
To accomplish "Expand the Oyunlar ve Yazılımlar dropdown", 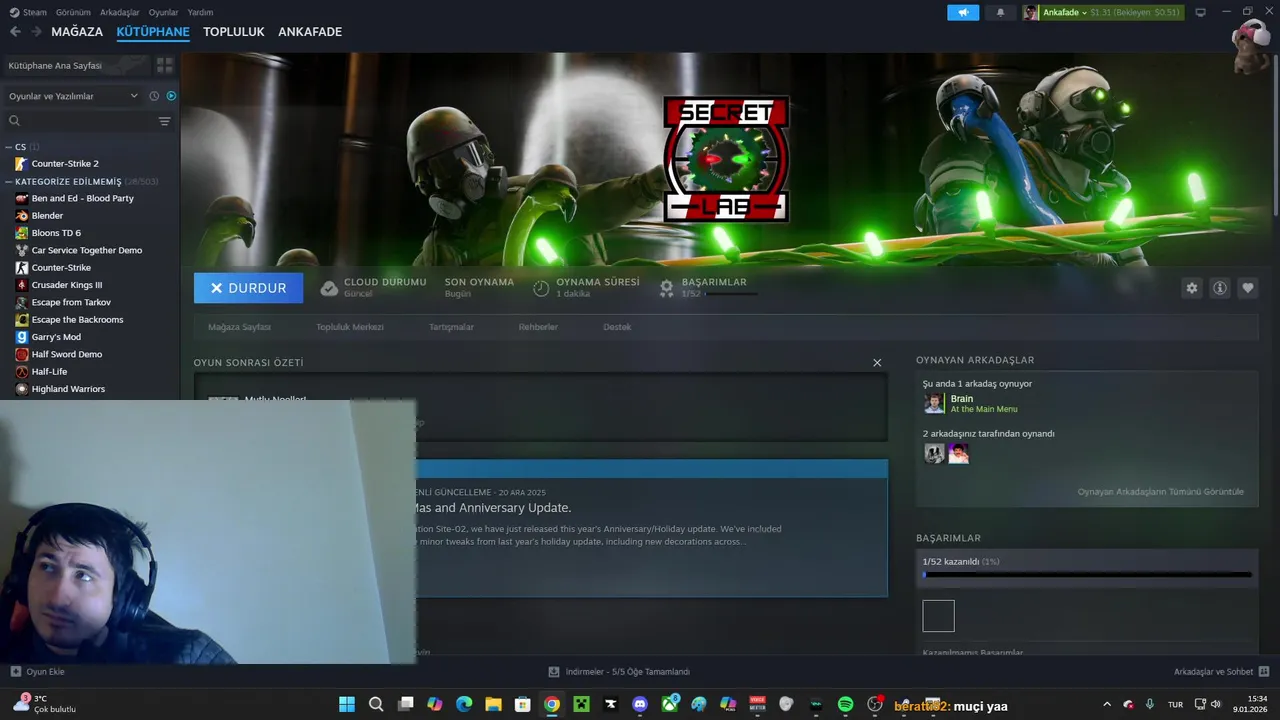I will [x=72, y=96].
